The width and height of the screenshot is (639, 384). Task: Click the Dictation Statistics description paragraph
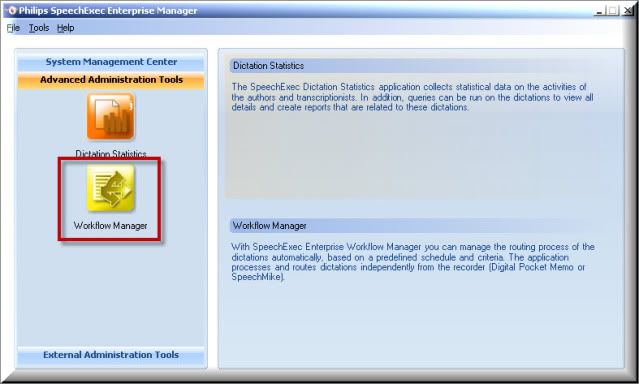click(412, 97)
